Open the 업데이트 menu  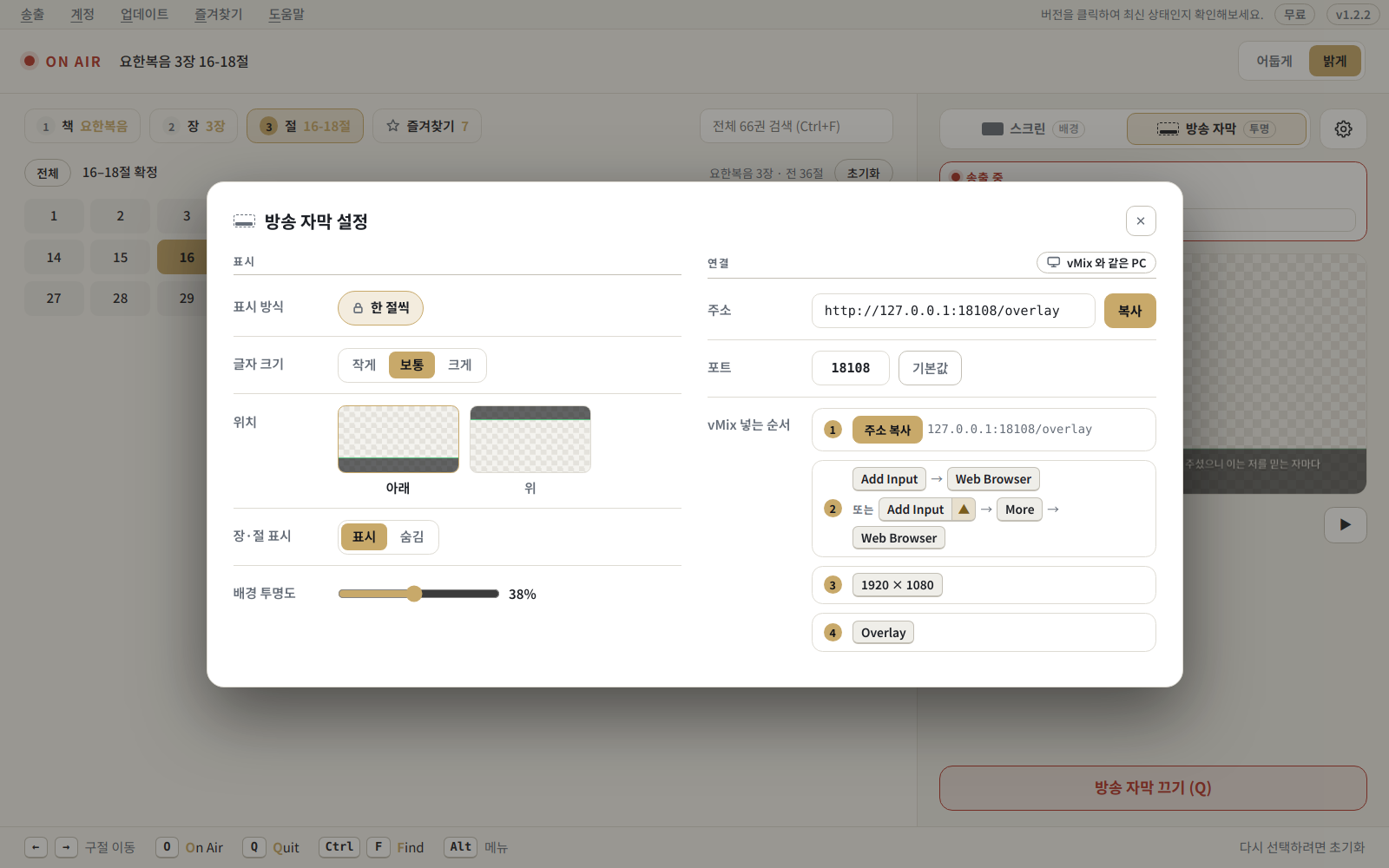pyautogui.click(x=144, y=15)
